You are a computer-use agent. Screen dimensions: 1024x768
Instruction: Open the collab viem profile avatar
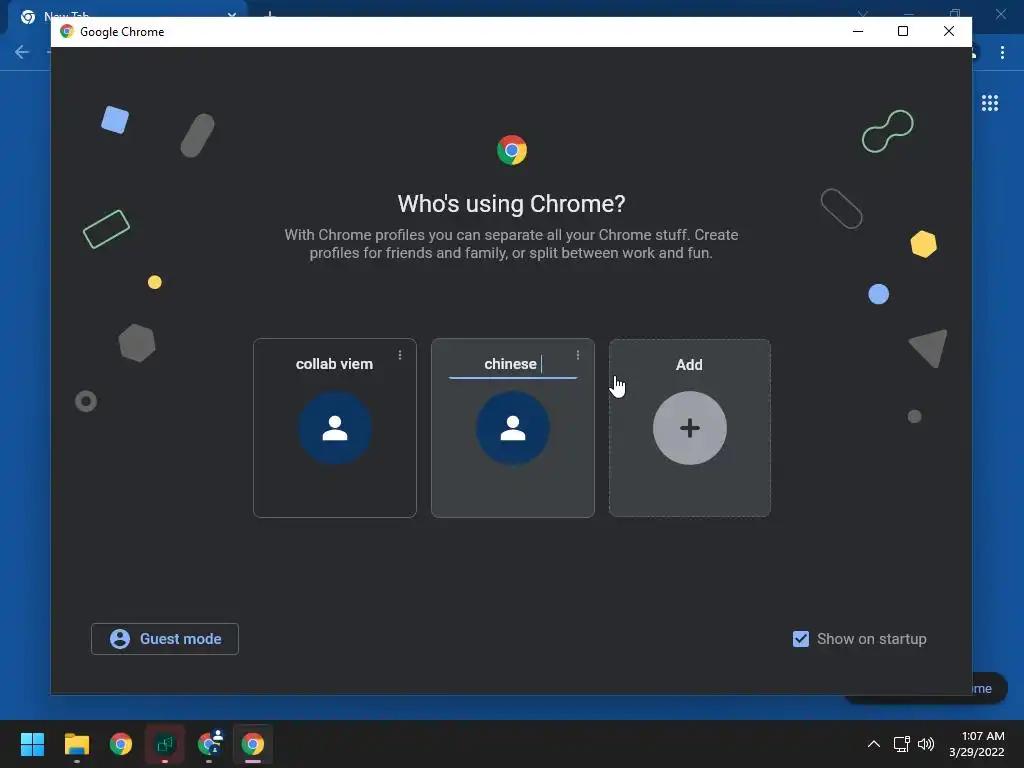coord(335,428)
